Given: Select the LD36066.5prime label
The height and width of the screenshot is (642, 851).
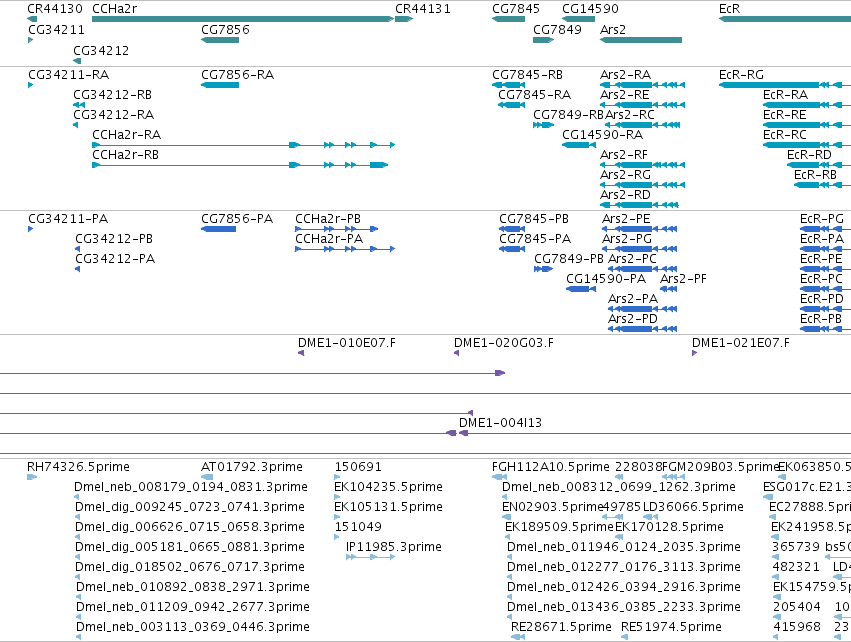Looking at the screenshot, I should (693, 507).
